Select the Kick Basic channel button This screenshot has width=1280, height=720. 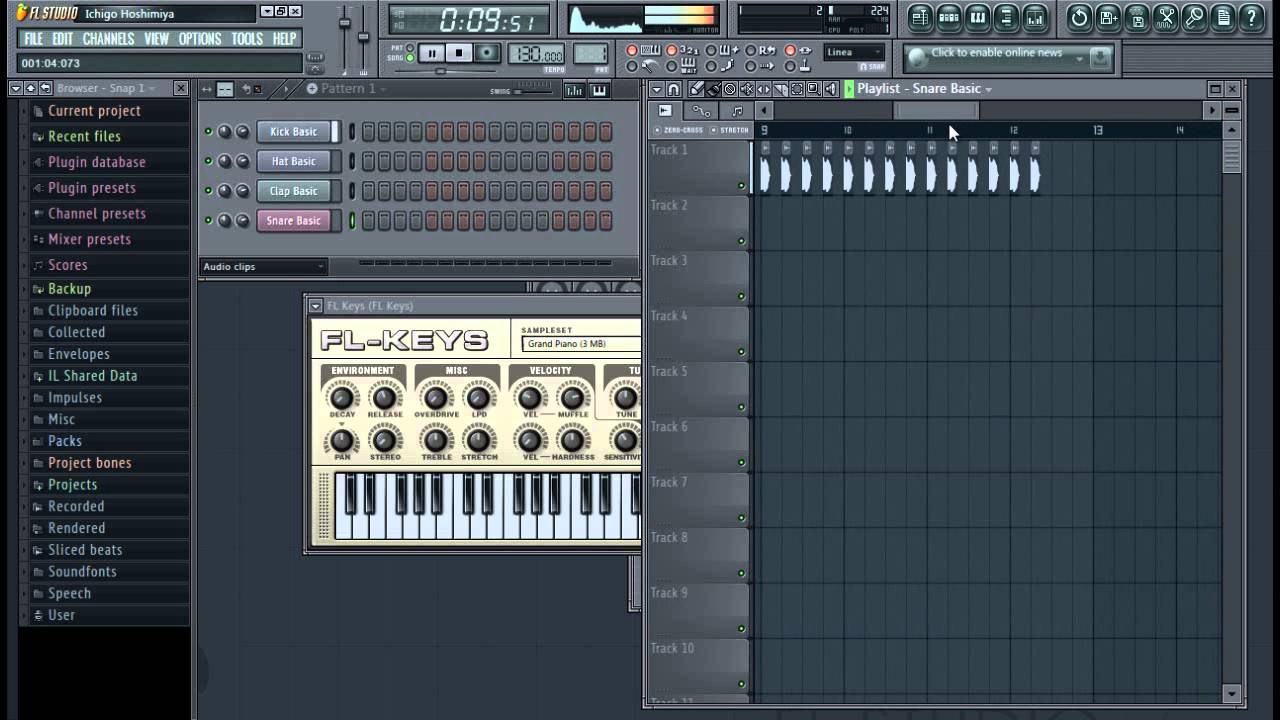coord(293,131)
